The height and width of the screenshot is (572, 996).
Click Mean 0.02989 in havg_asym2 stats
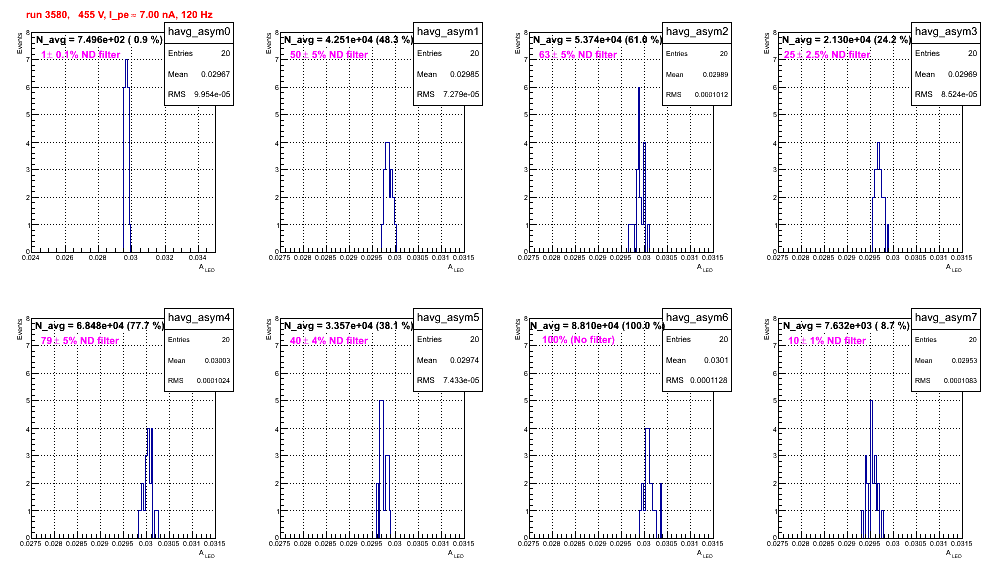[x=697, y=74]
